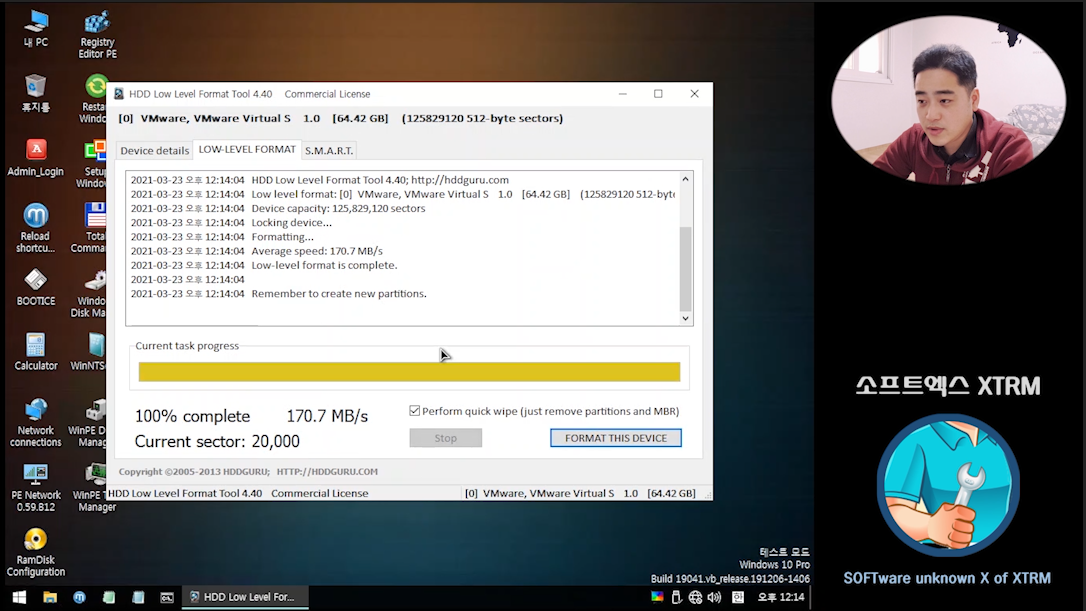Open the command prompt taskbar icon

tap(167, 596)
